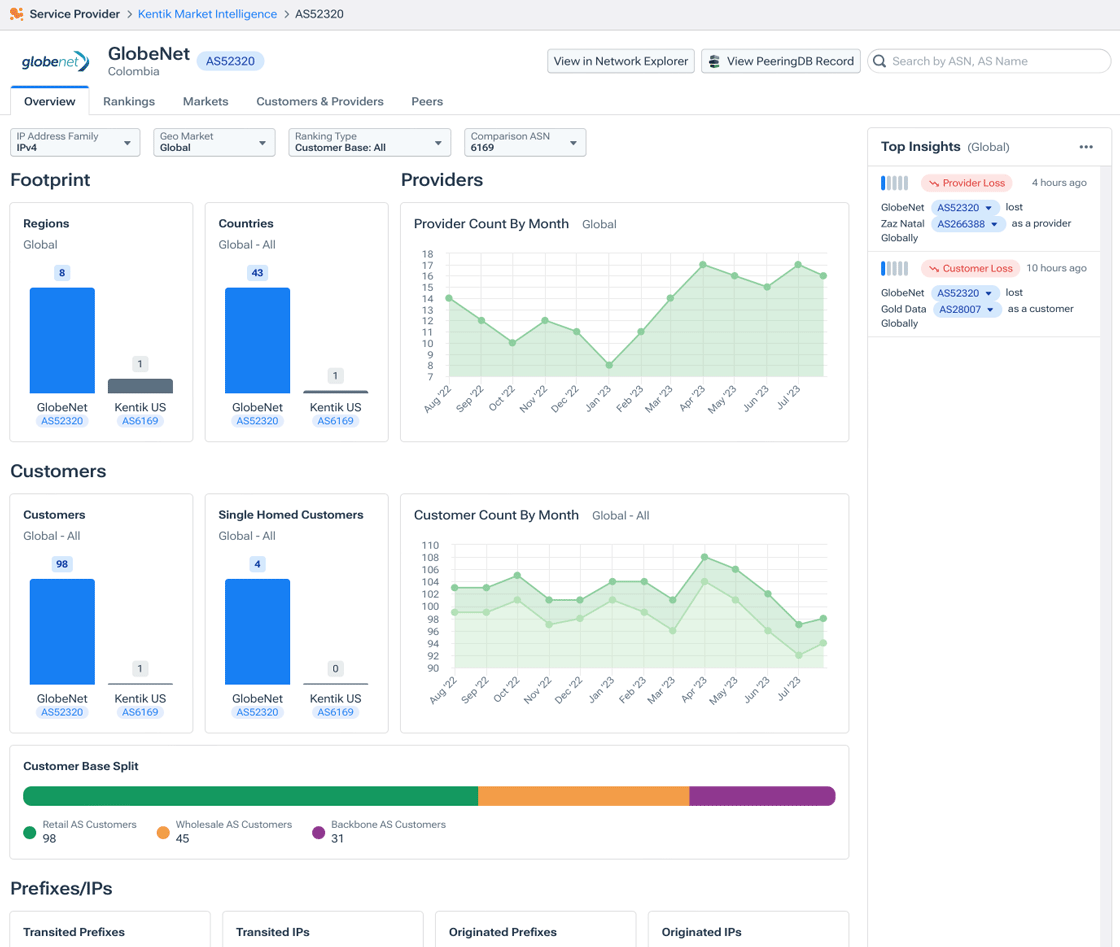Open the Top Insights options via the ellipsis icon
The image size is (1120, 947).
pos(1086,147)
